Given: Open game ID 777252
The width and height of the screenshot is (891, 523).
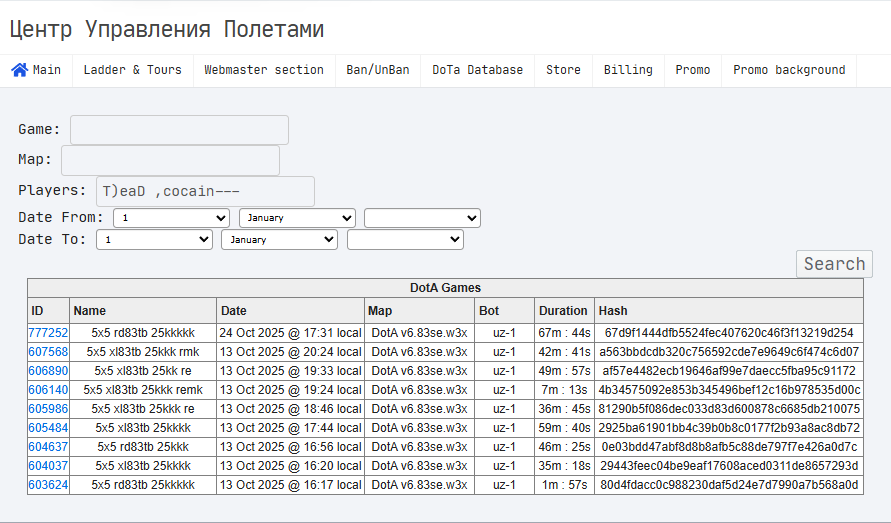Looking at the screenshot, I should coord(48,333).
